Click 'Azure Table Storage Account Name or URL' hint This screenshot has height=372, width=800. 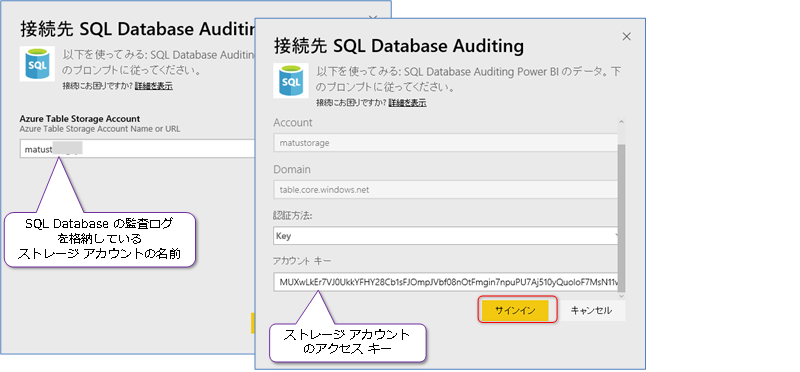(x=100, y=129)
